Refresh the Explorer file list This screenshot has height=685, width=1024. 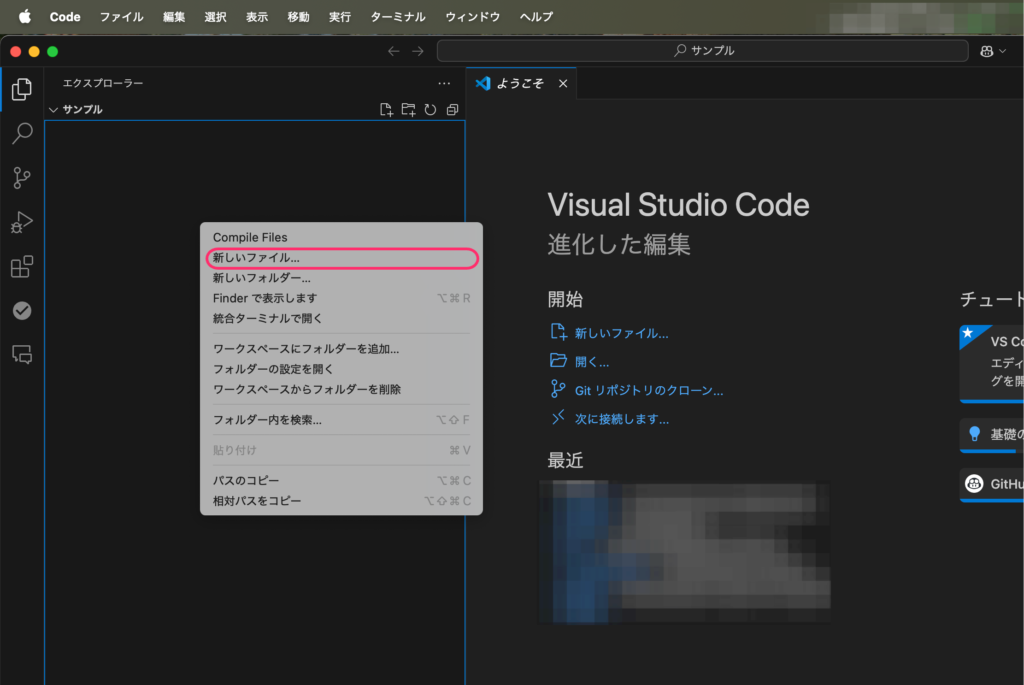(x=430, y=110)
